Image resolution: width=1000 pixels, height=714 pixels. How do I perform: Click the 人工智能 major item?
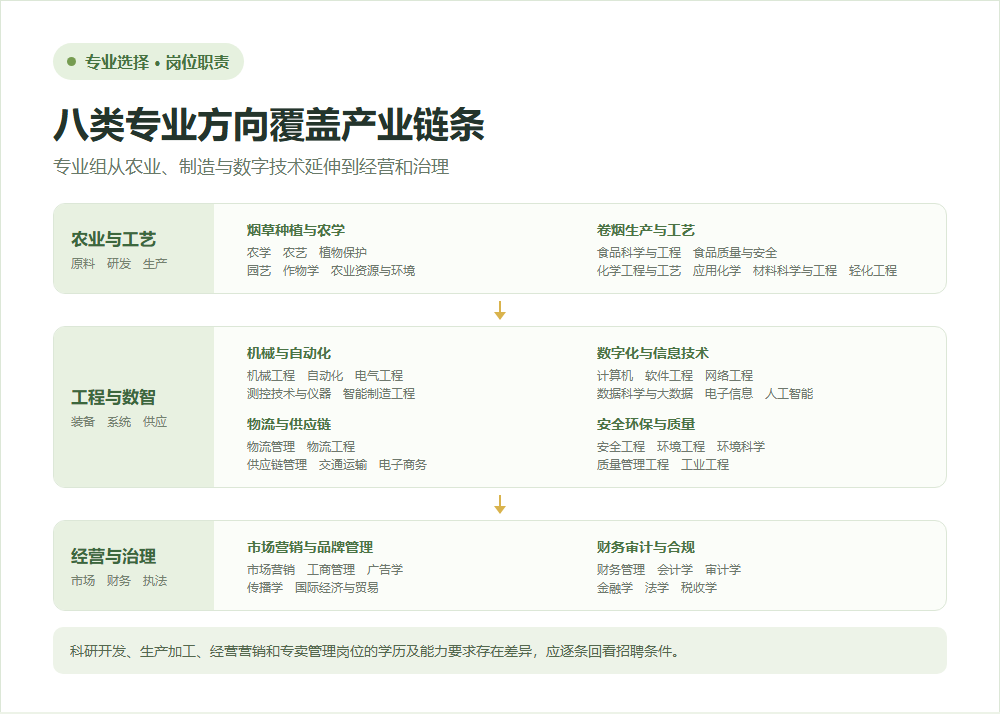(789, 394)
